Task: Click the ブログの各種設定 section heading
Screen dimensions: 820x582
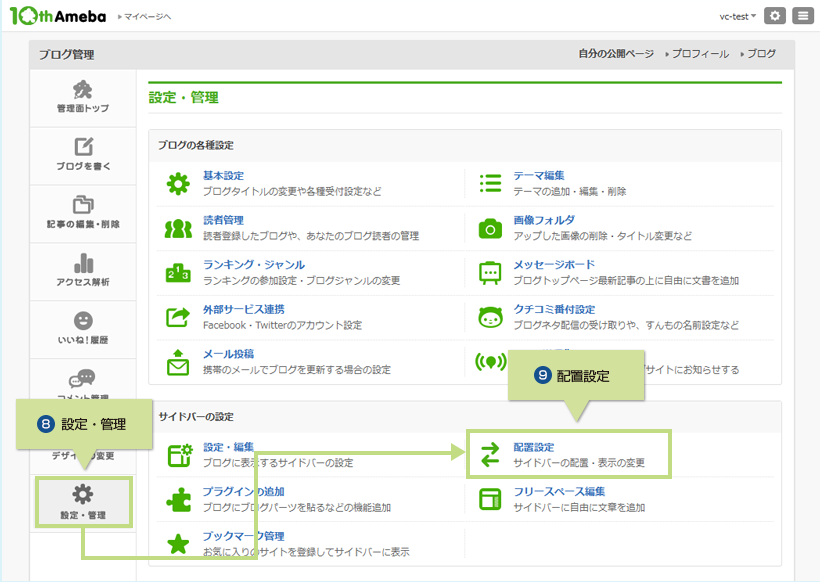Action: (196, 145)
